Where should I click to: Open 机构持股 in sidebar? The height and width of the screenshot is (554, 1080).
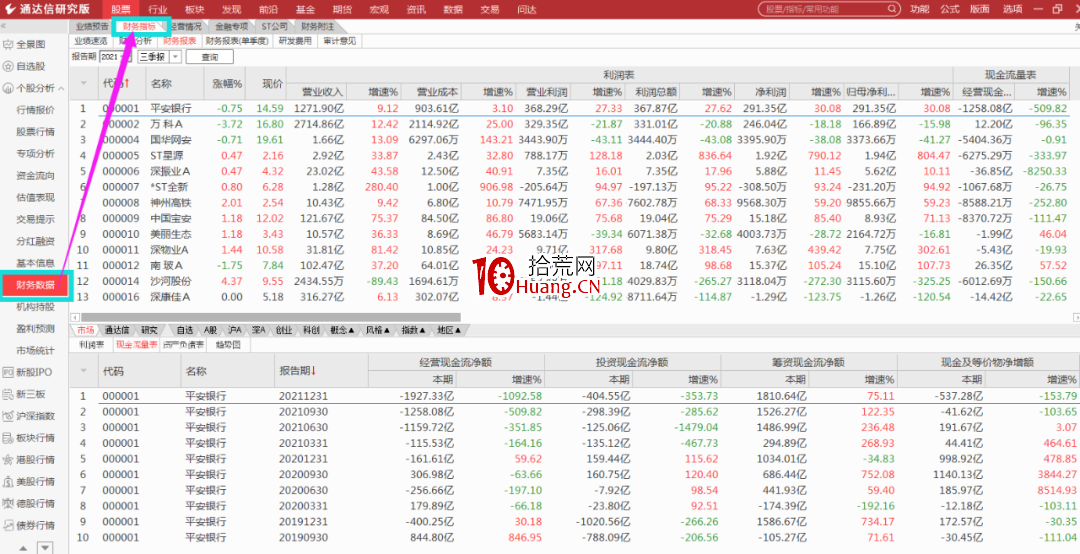[35, 307]
